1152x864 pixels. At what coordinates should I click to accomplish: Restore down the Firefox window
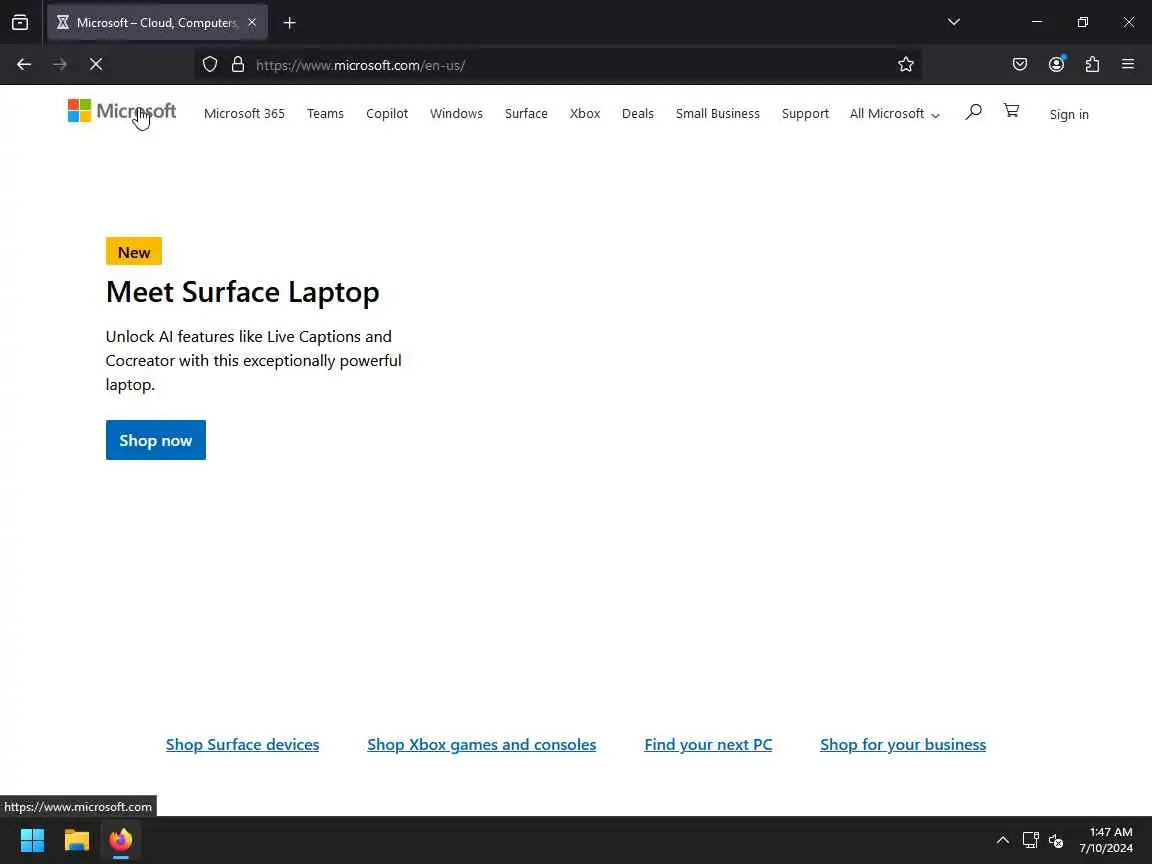(x=1082, y=22)
